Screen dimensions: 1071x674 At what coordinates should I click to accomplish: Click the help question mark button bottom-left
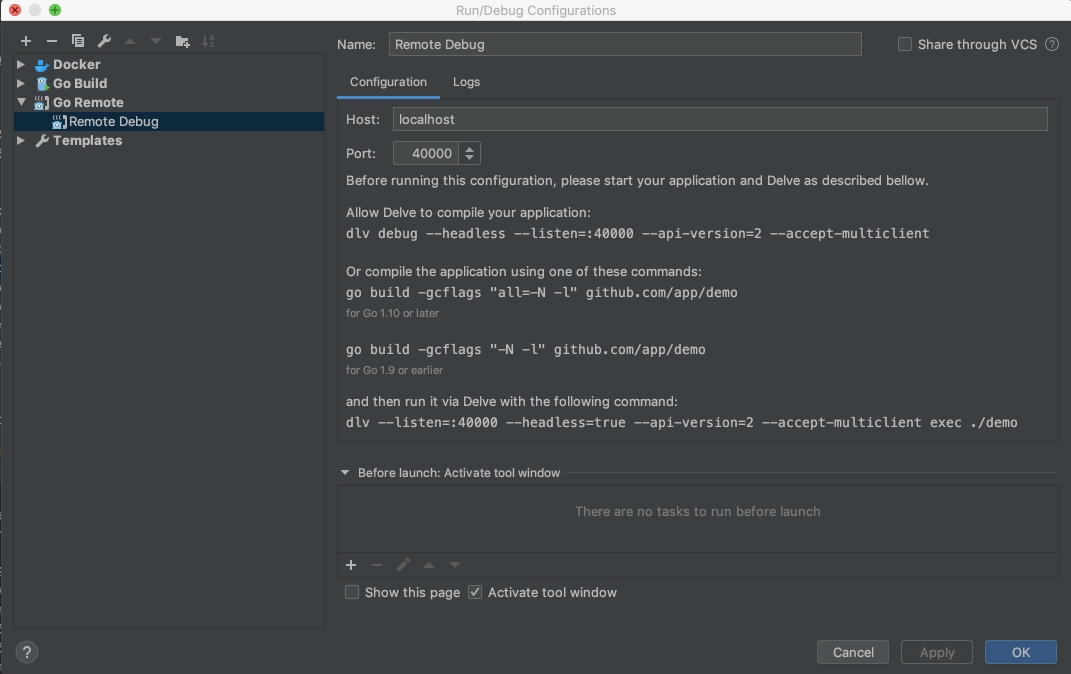click(x=28, y=651)
